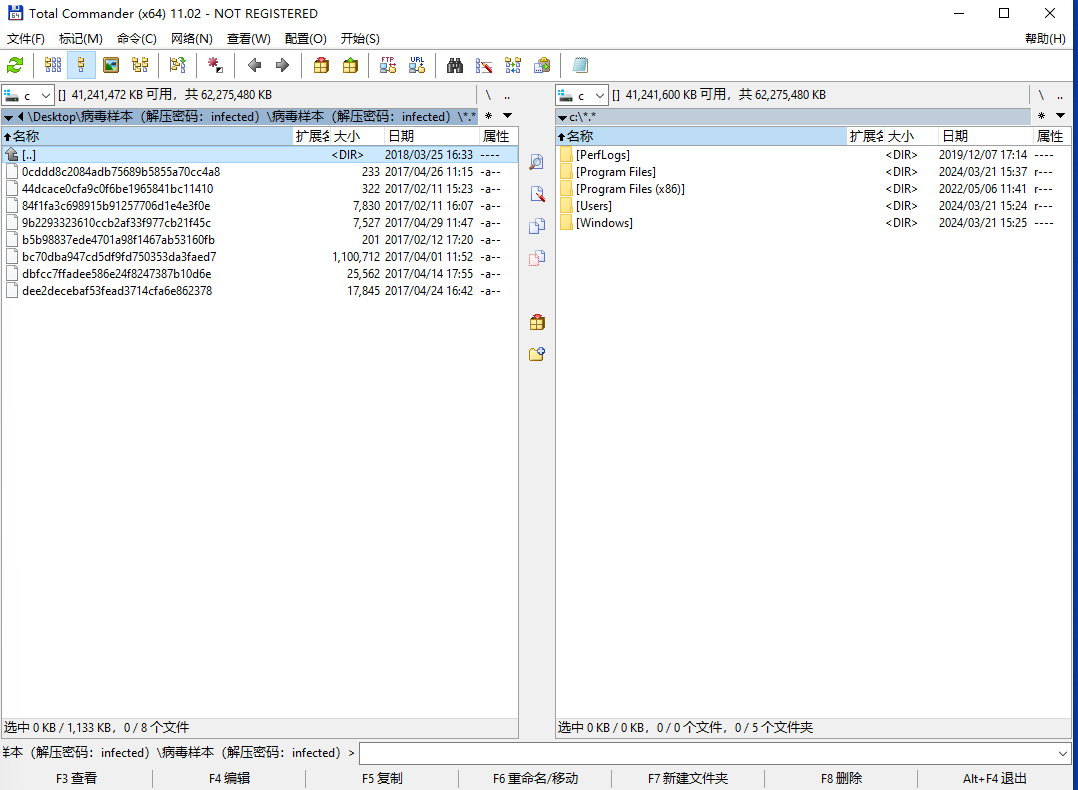Select the [..] parent directory row
The width and height of the screenshot is (1078, 790).
260,155
